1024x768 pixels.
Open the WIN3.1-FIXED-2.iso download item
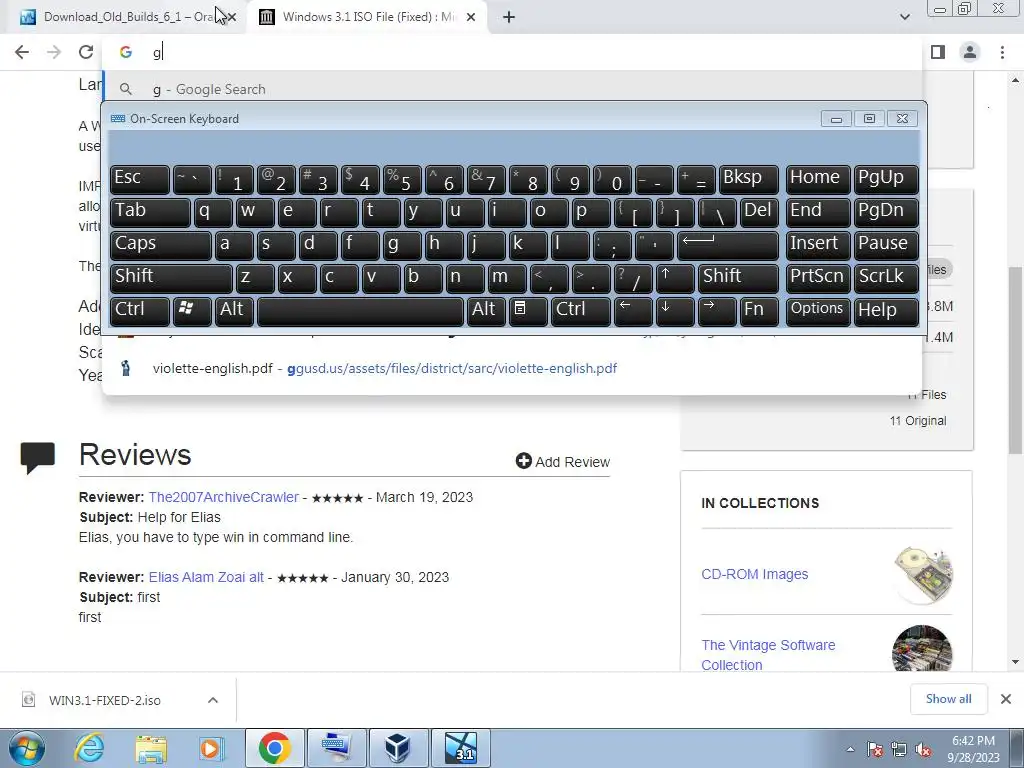pos(104,700)
